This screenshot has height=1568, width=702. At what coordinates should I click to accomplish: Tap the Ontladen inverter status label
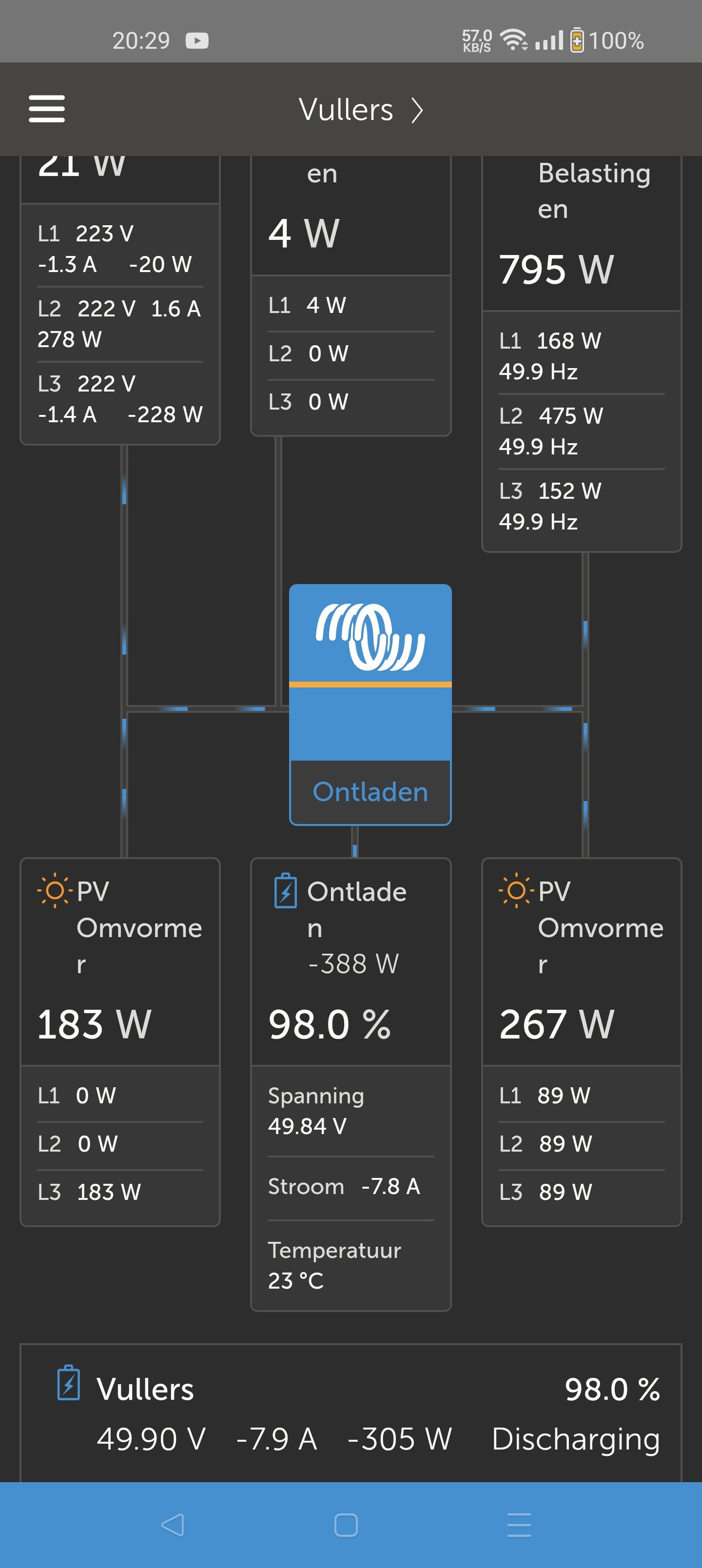pos(370,792)
